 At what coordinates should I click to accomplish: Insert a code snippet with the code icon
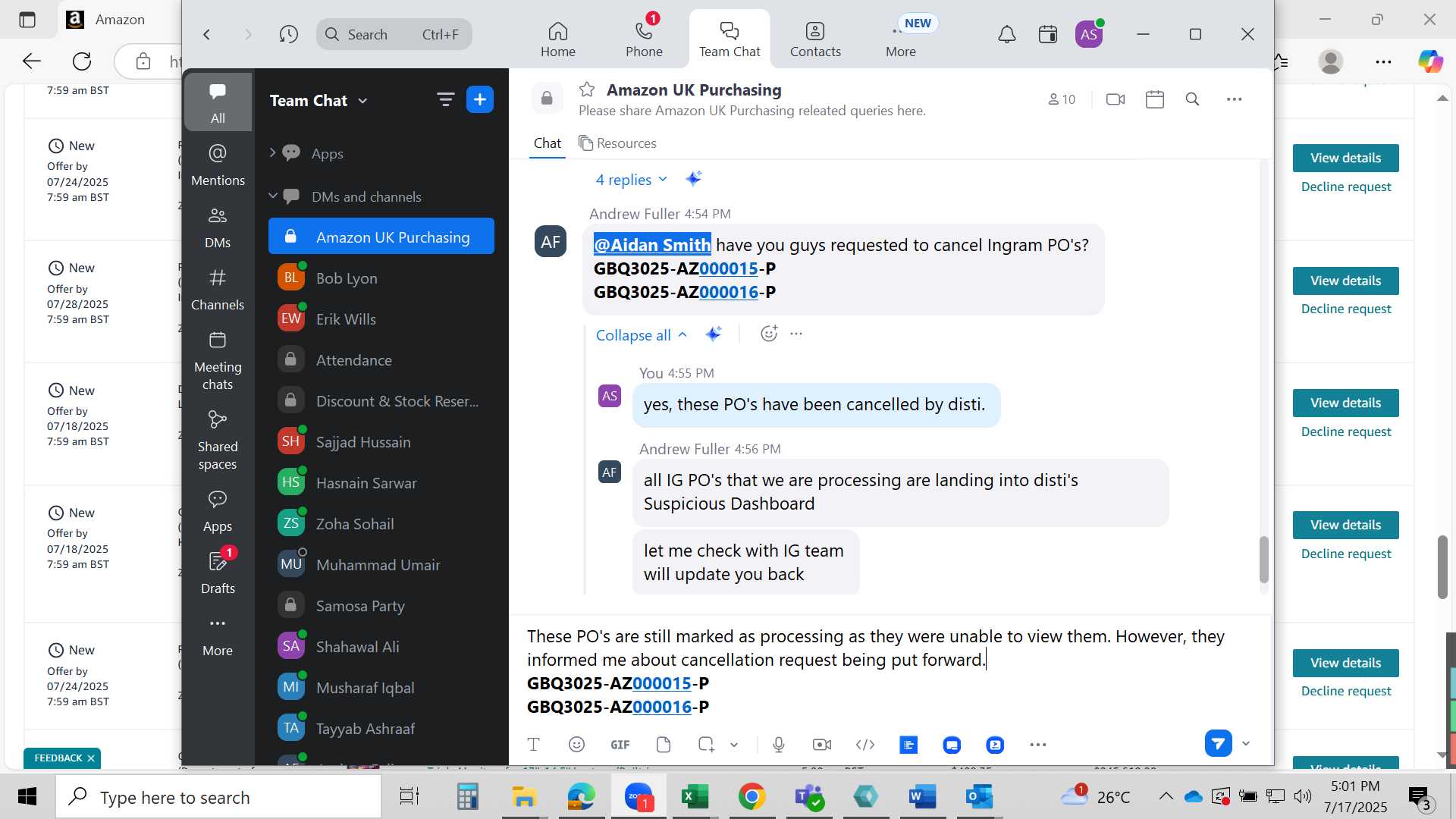point(865,745)
